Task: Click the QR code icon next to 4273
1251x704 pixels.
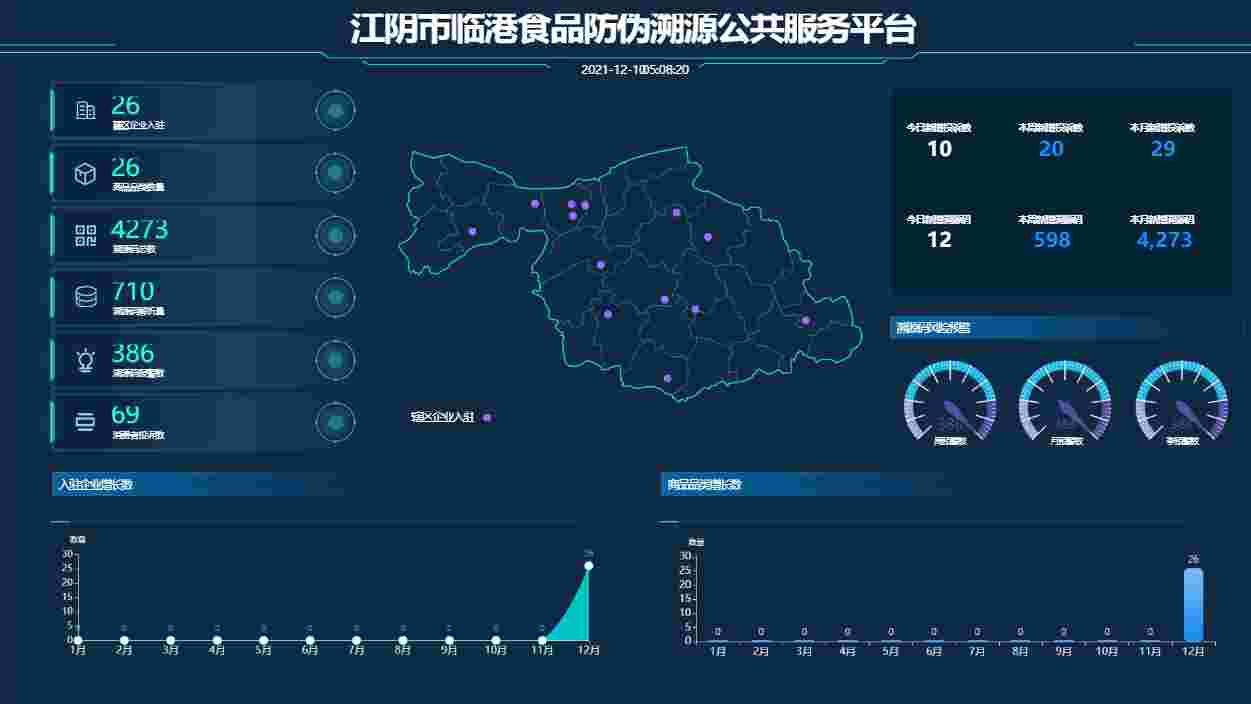Action: click(85, 236)
